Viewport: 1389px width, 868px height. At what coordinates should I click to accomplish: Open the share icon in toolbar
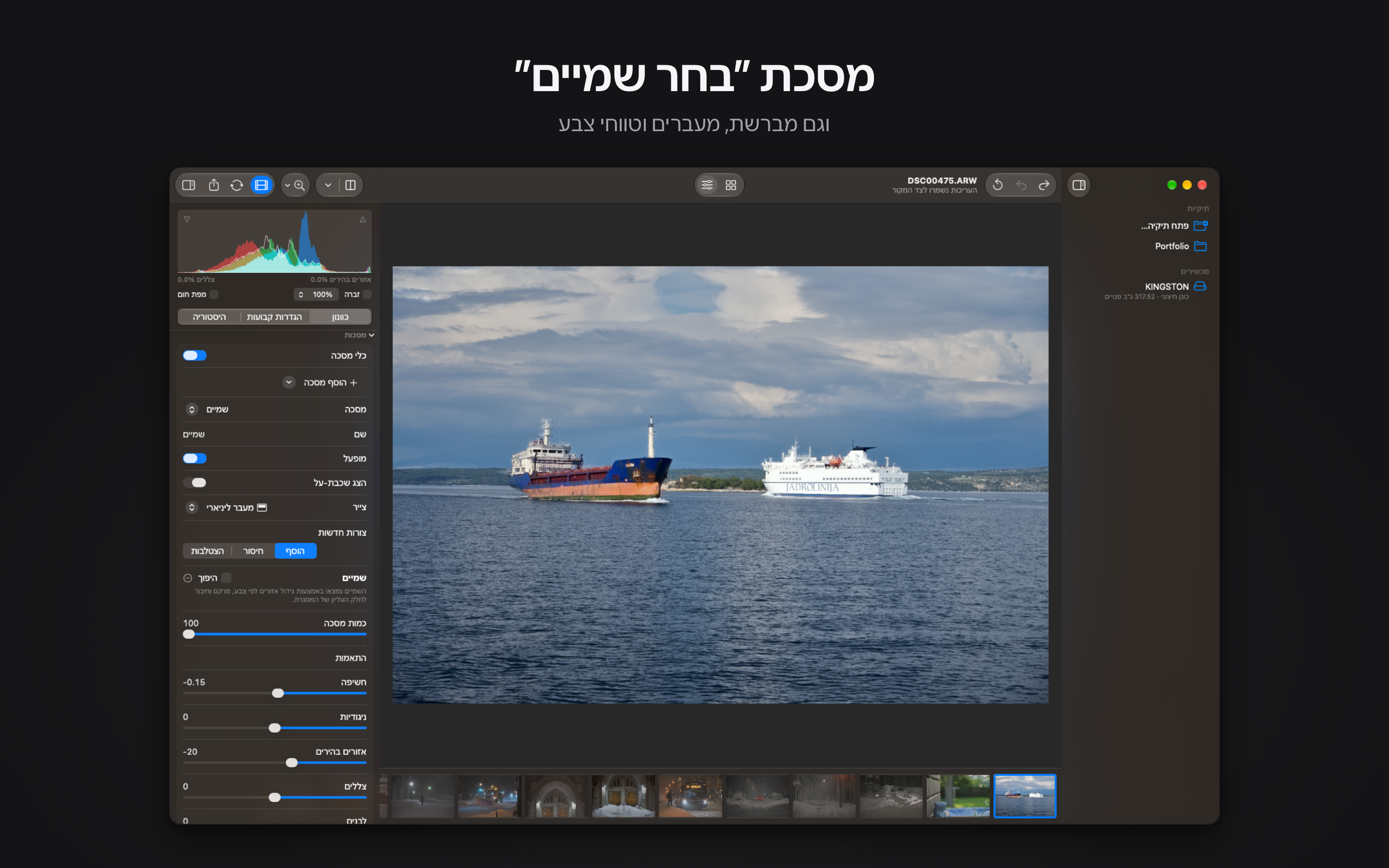point(214,185)
